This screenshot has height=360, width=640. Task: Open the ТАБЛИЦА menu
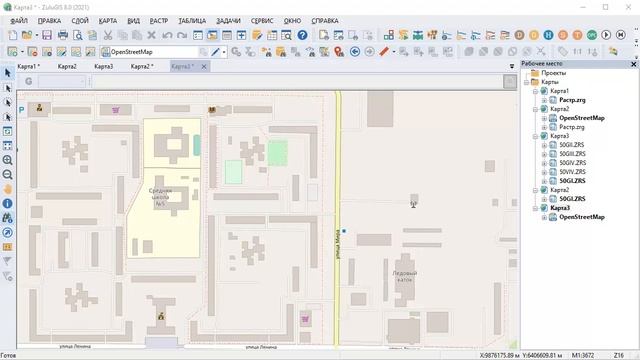point(192,20)
